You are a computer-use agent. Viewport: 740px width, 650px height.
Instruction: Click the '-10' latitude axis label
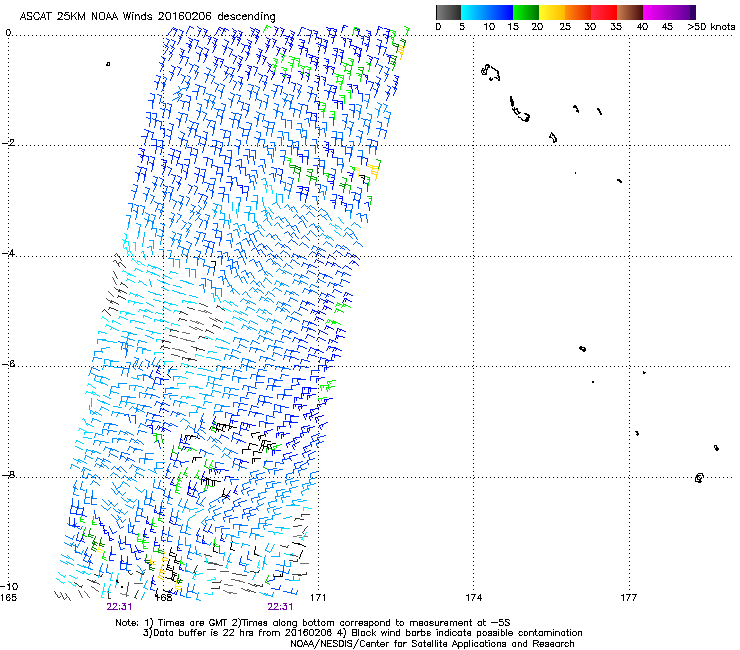pyautogui.click(x=9, y=586)
